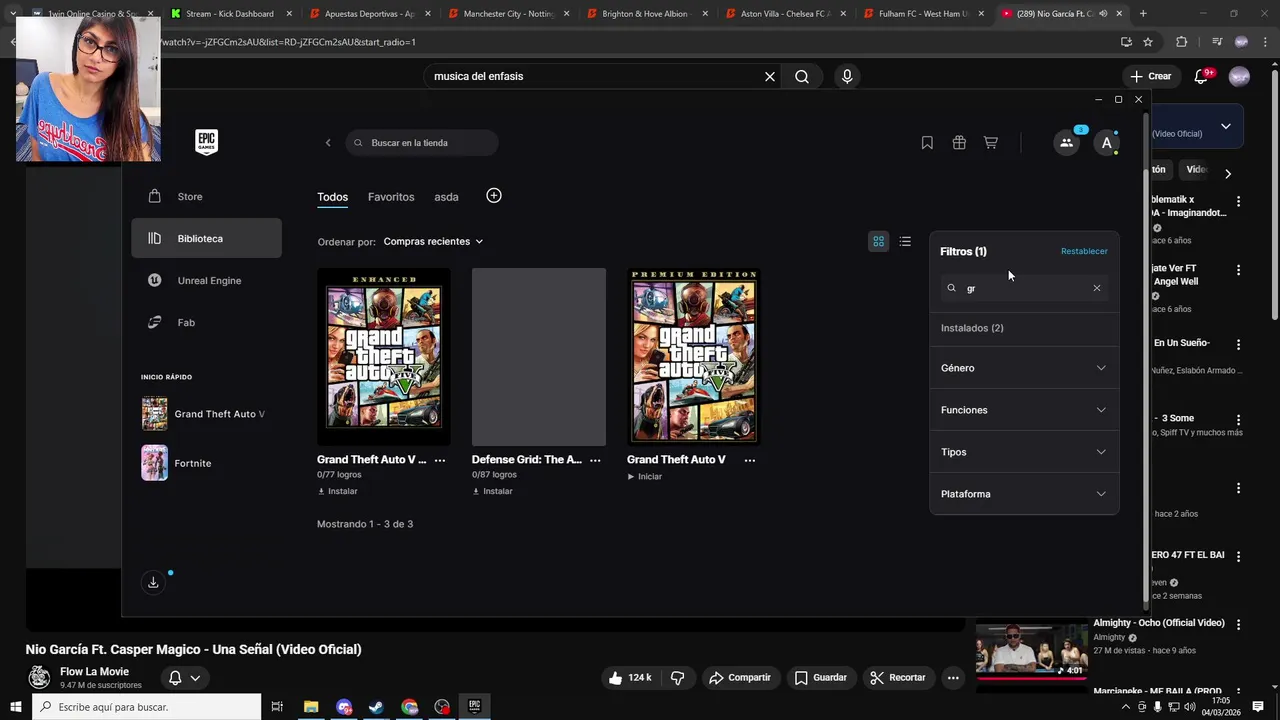1280x720 pixels.
Task: Switch library to list view
Action: tap(905, 241)
